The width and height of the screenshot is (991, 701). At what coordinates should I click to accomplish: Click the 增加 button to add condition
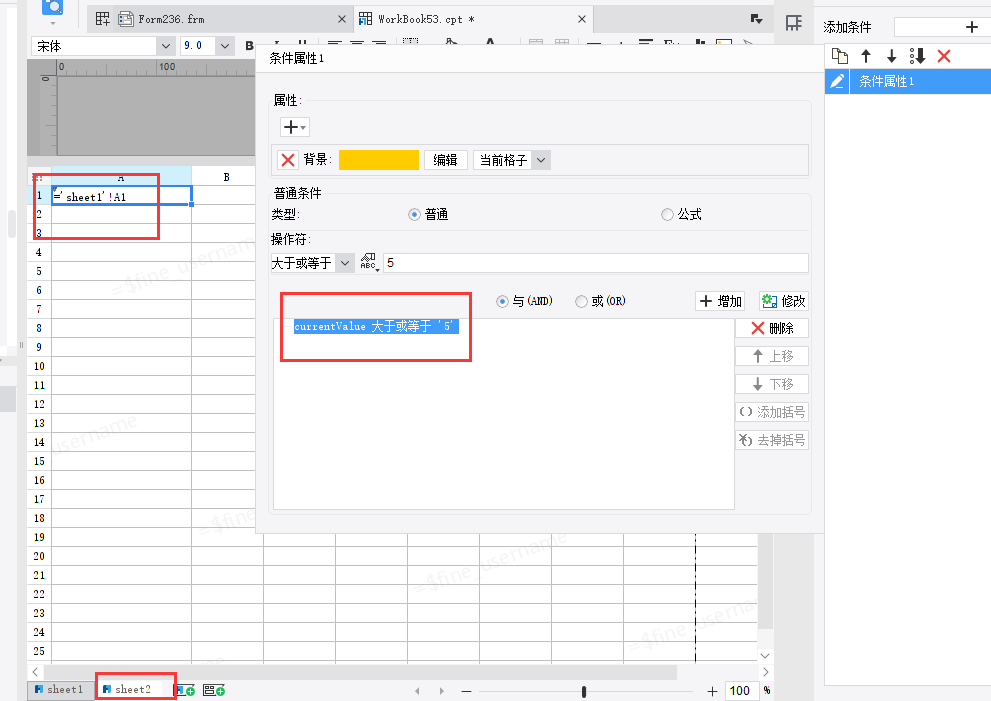tap(721, 301)
